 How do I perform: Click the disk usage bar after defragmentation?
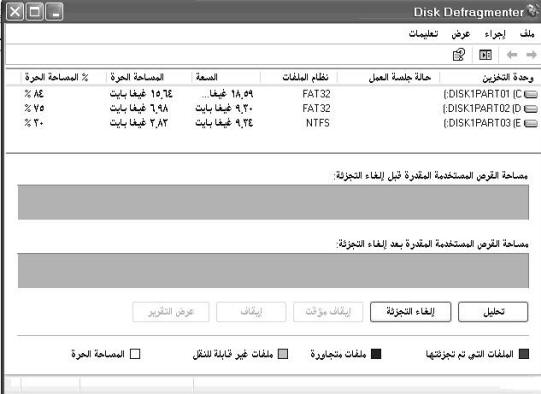point(273,270)
